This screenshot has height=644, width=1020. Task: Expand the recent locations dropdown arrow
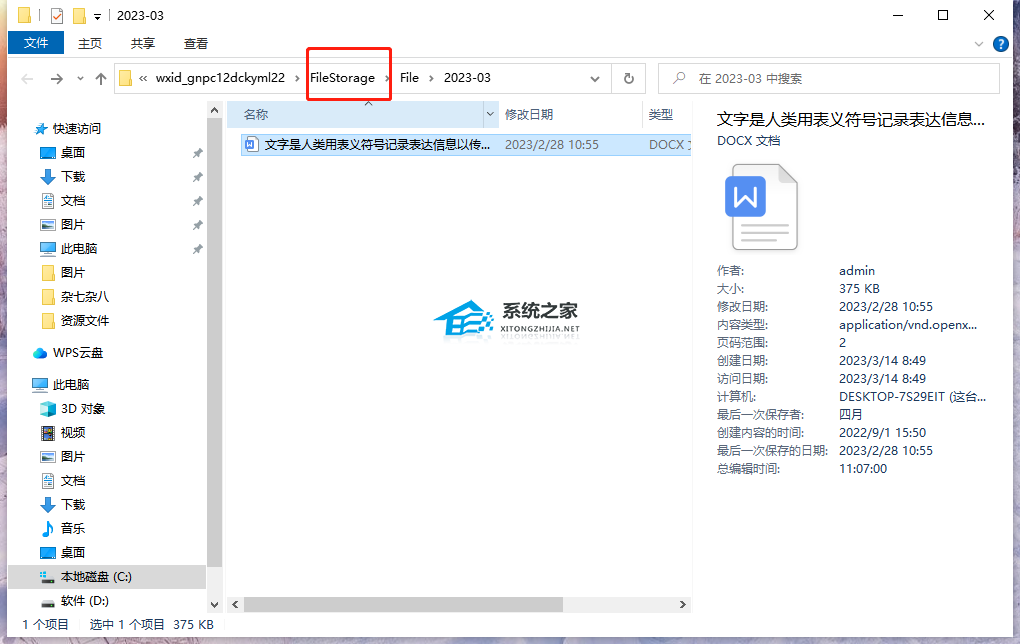click(x=79, y=79)
